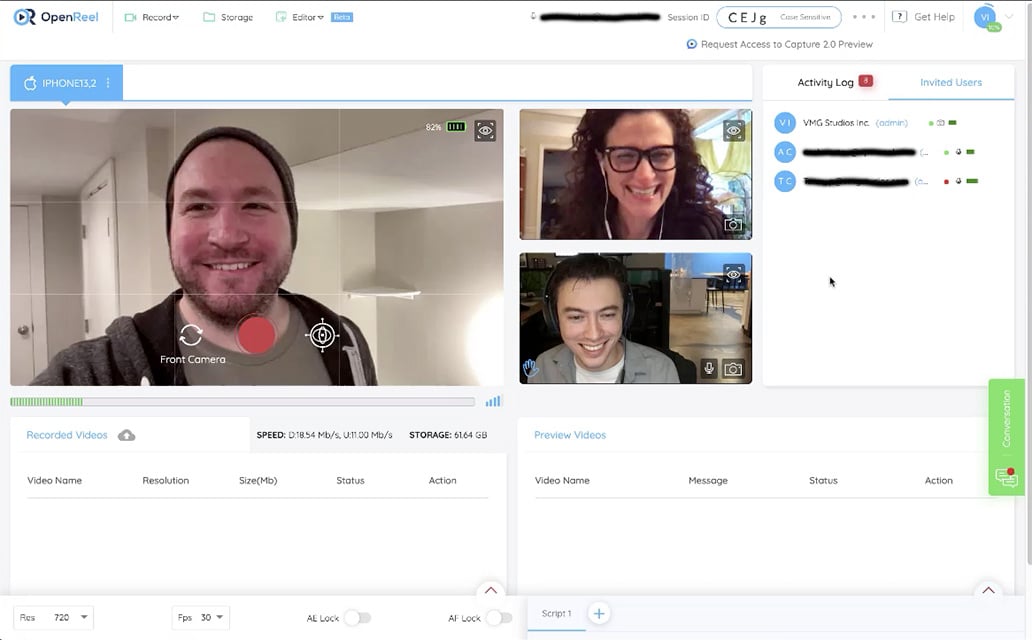Viewport: 1032px width, 640px height.
Task: Open the Conversation chat panel
Action: coord(1006,437)
